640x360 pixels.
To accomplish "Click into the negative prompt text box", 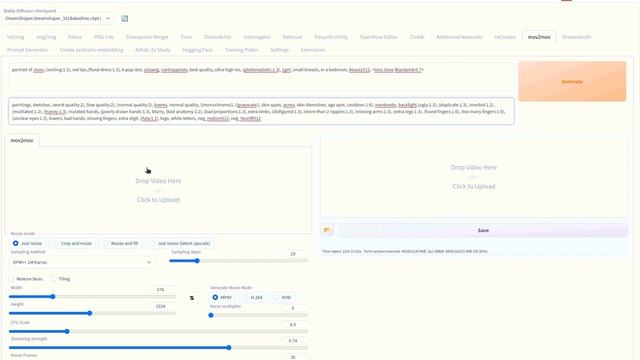I will [x=261, y=111].
